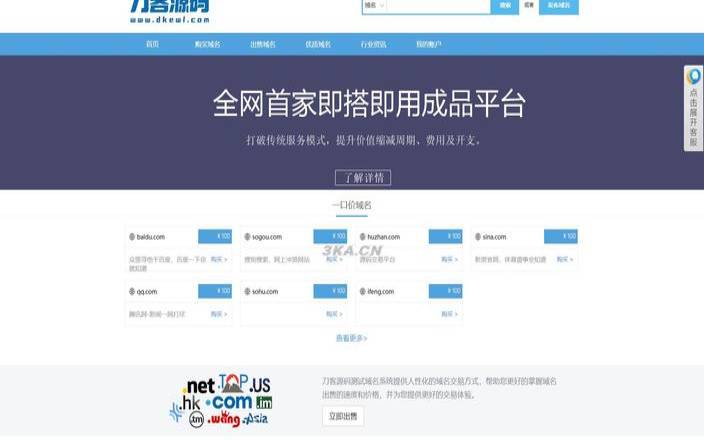The width and height of the screenshot is (704, 440).
Task: Click the ¥100 price tag for ifeng.com
Action: 445,291
